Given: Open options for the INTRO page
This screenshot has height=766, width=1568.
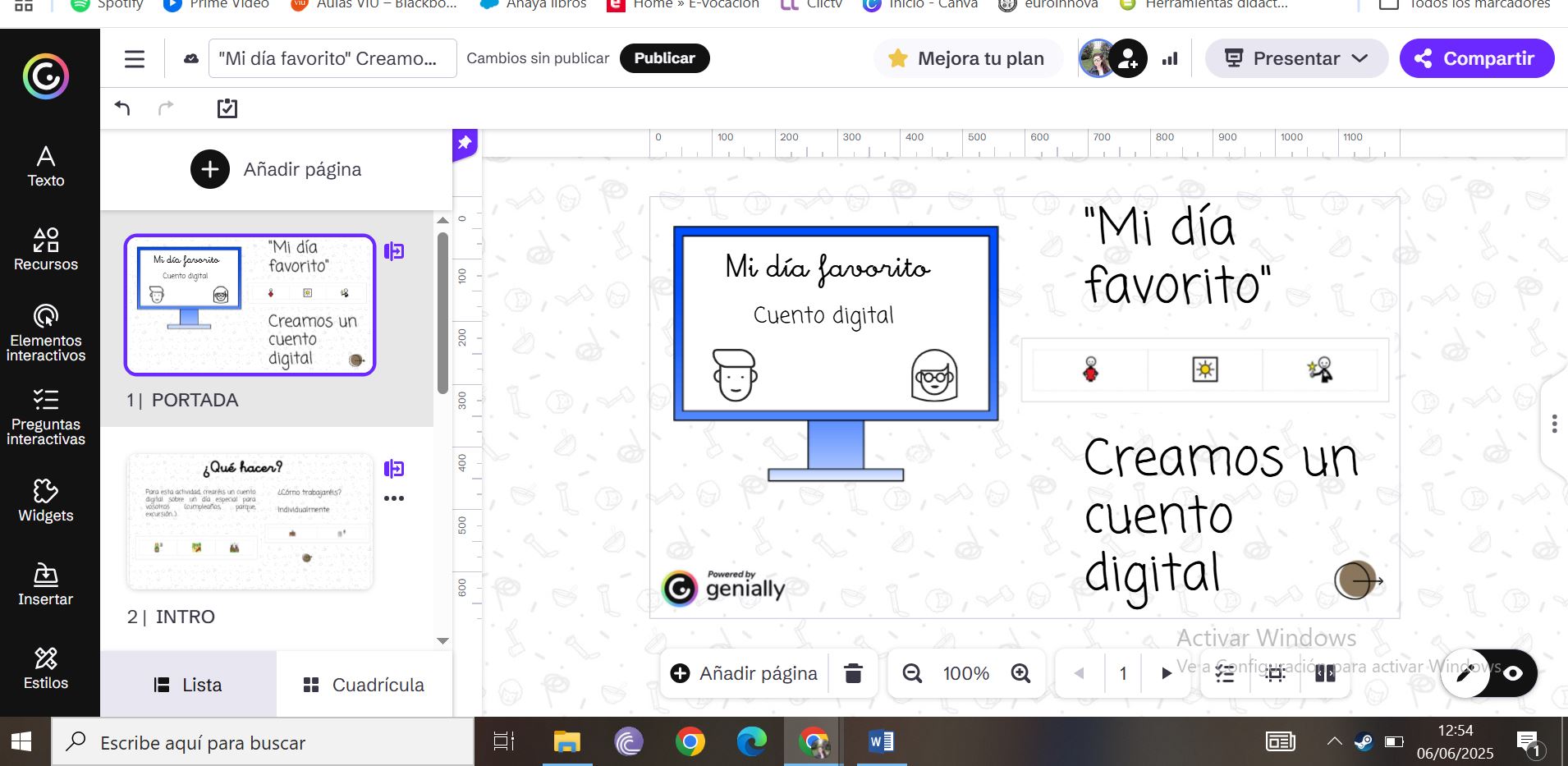Looking at the screenshot, I should point(394,498).
